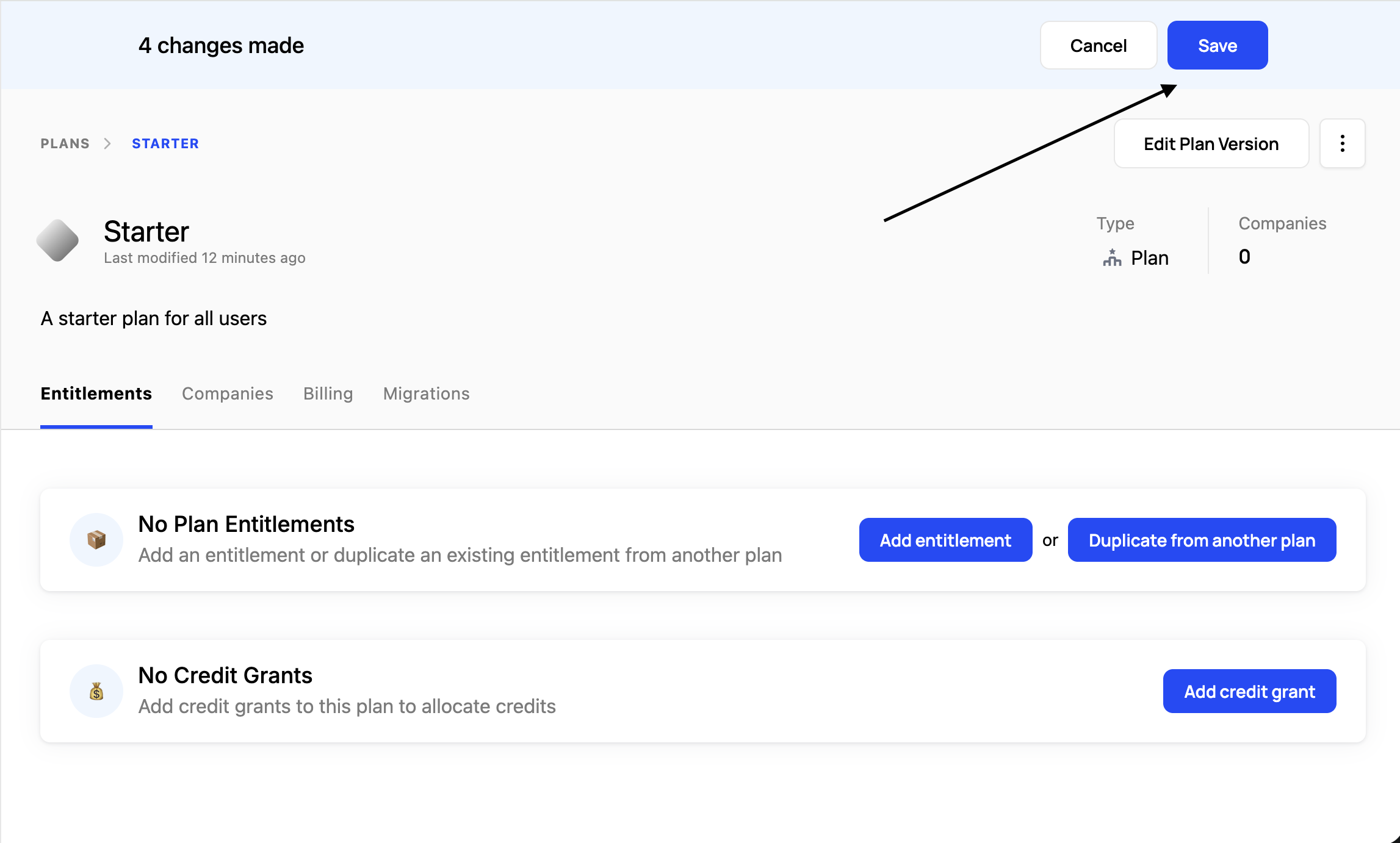Click the Companies count value 0
1400x843 pixels.
(1244, 257)
